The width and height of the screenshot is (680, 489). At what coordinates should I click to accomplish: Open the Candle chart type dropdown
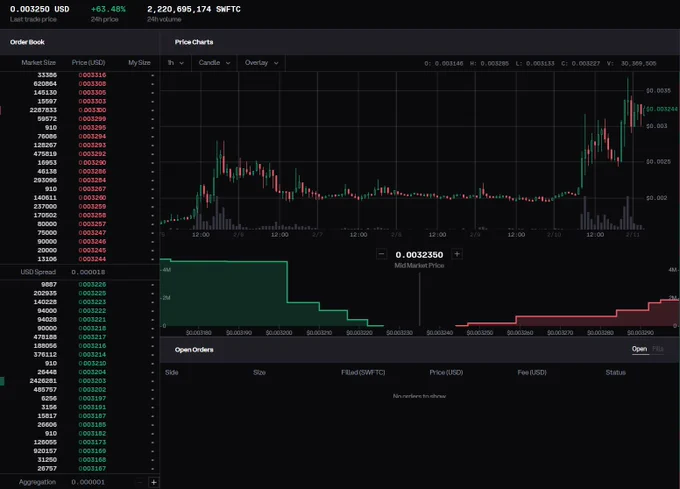(214, 63)
